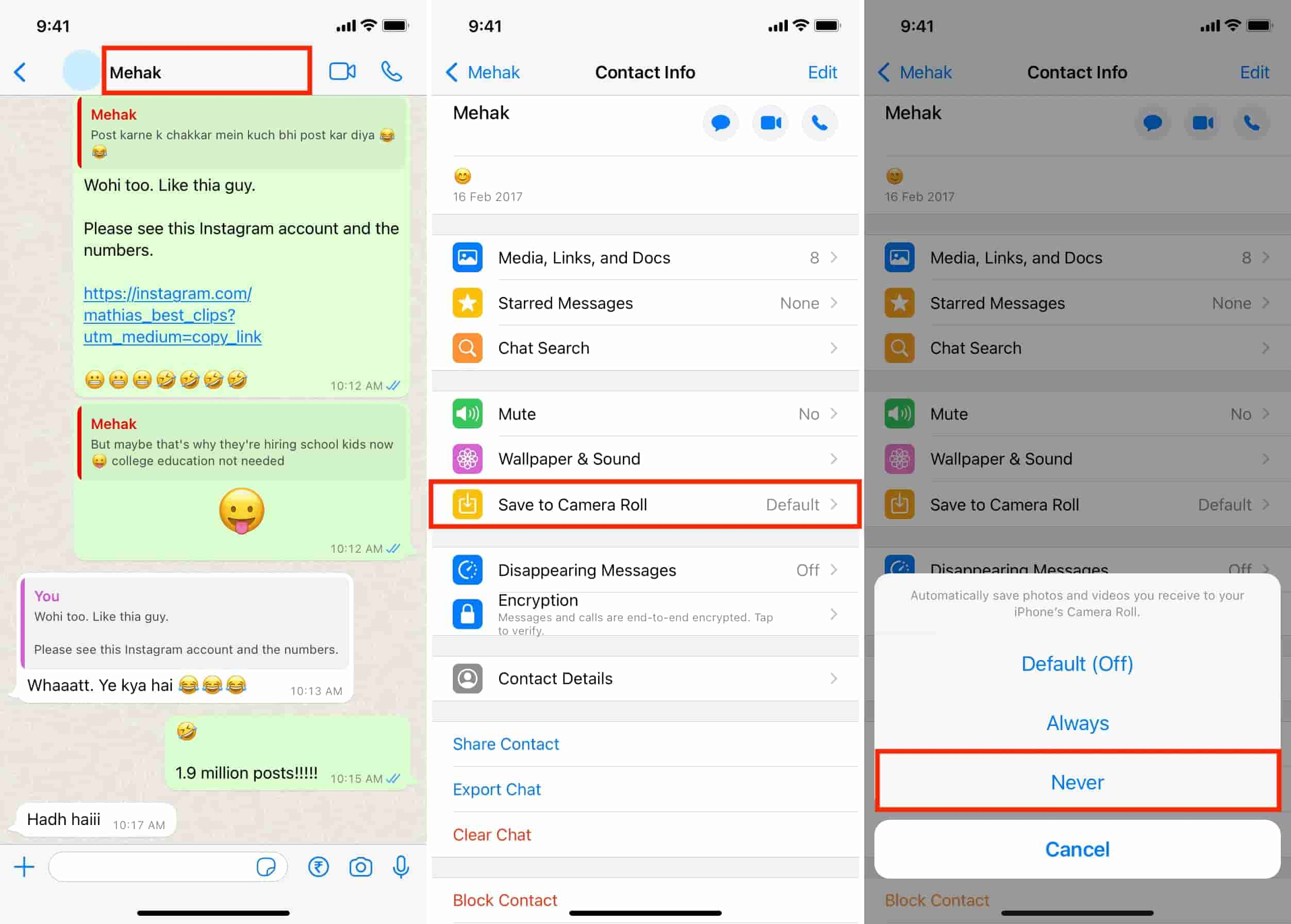Tap the video camera icon in Contact Info
This screenshot has height=924, width=1291.
pos(770,123)
